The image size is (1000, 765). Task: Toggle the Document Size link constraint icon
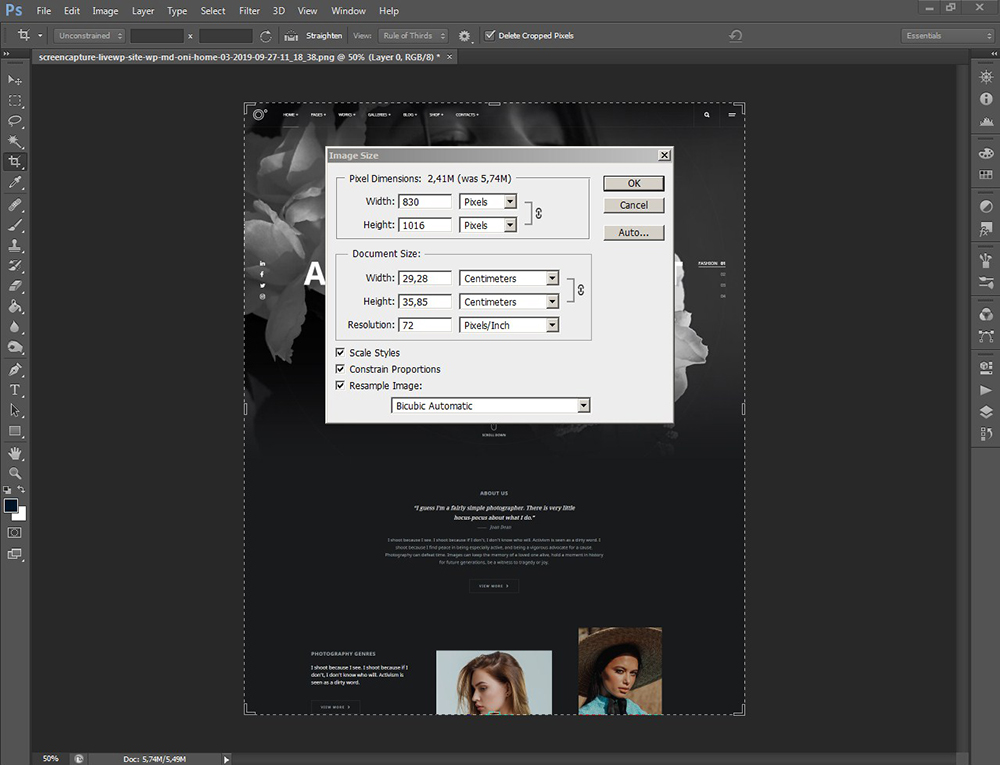(580, 290)
